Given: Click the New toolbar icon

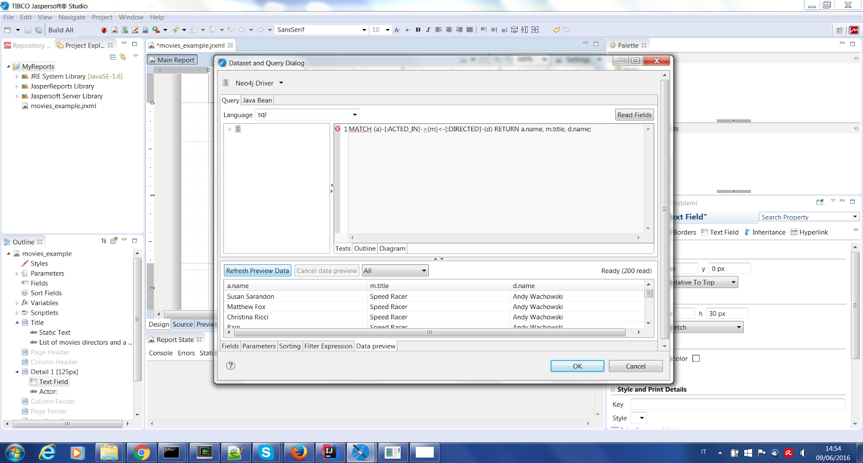Looking at the screenshot, I should (8, 30).
